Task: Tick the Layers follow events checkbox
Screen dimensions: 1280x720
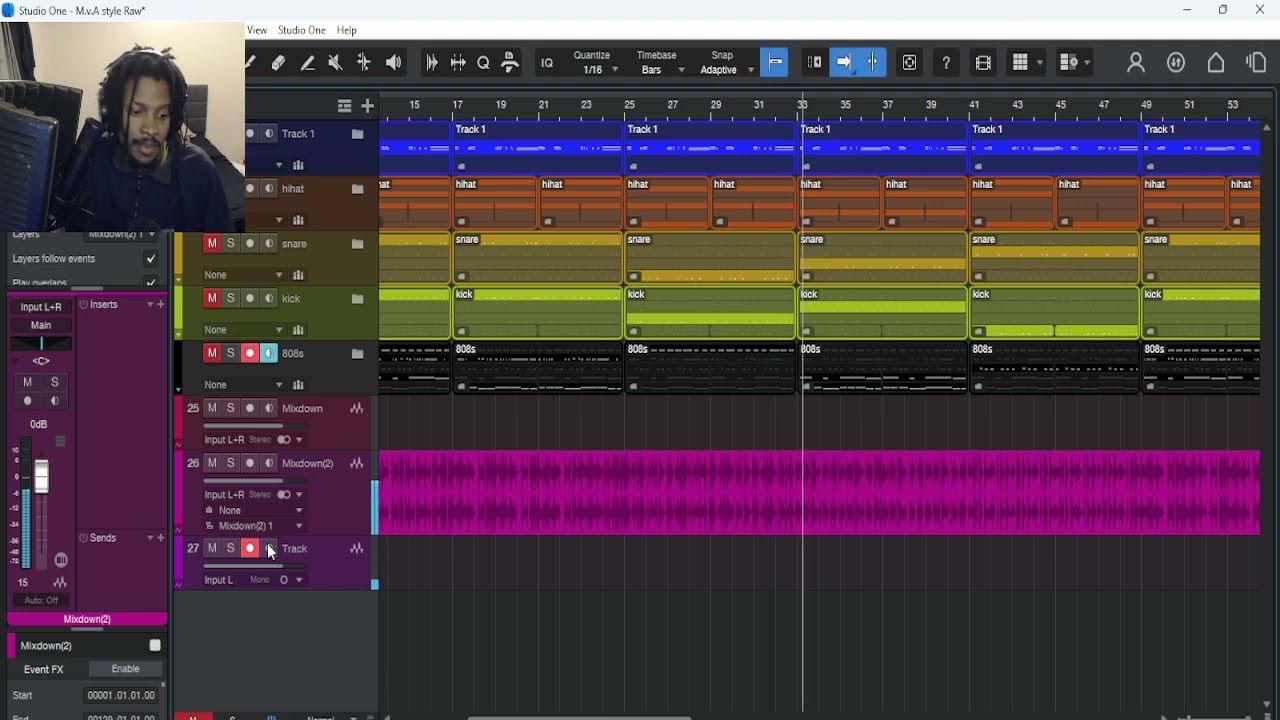Action: click(x=151, y=259)
